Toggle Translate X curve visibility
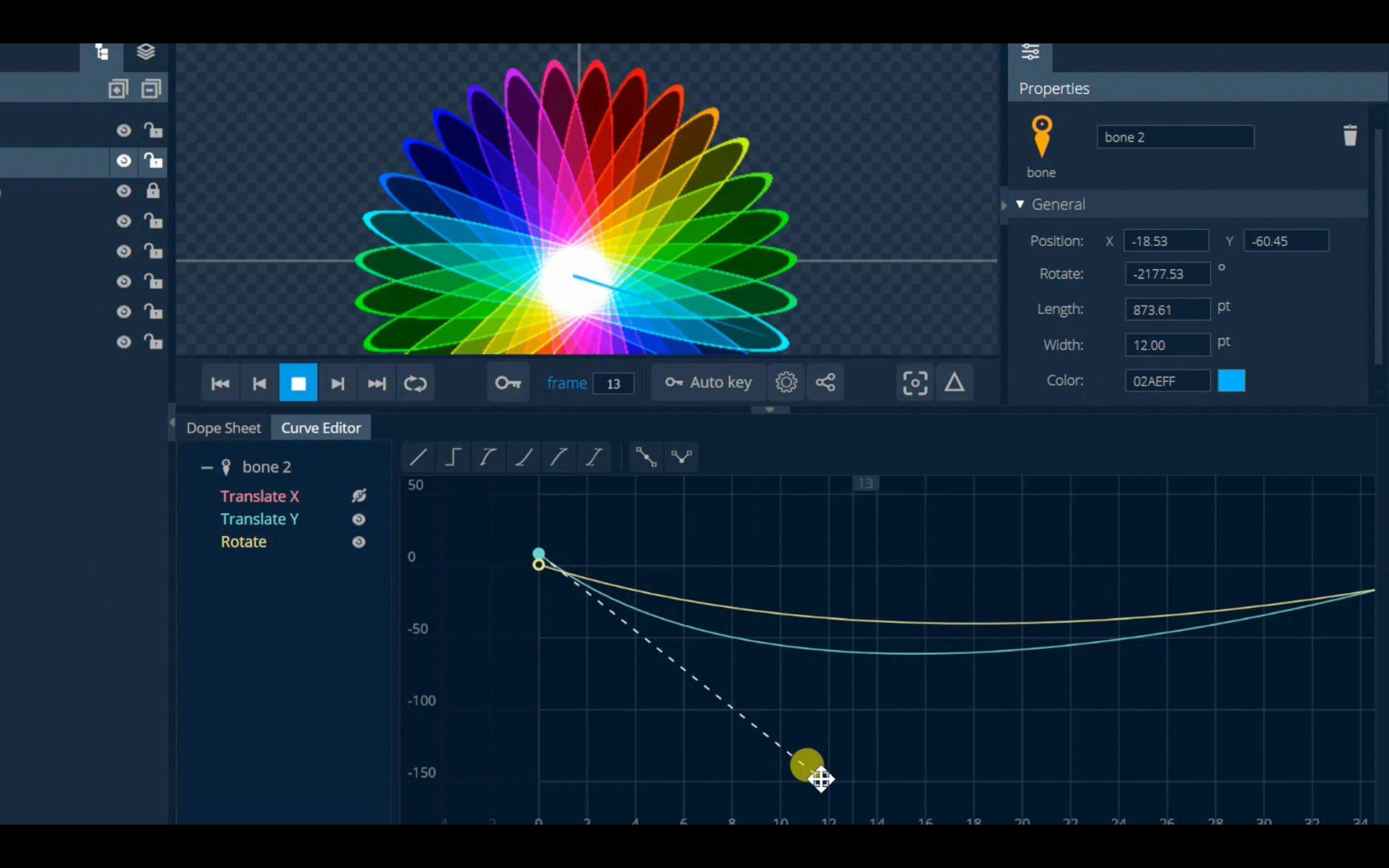 click(359, 496)
